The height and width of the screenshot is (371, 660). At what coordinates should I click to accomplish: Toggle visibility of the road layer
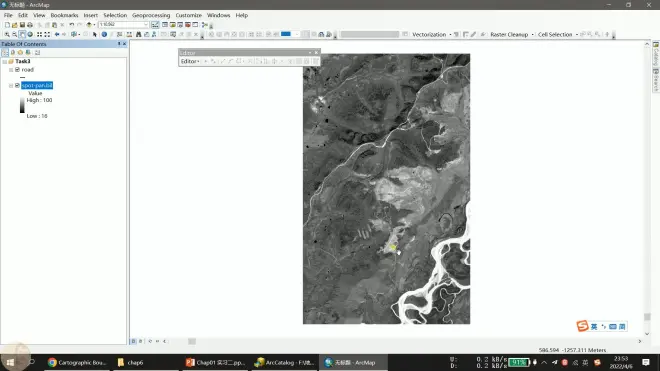(17, 69)
